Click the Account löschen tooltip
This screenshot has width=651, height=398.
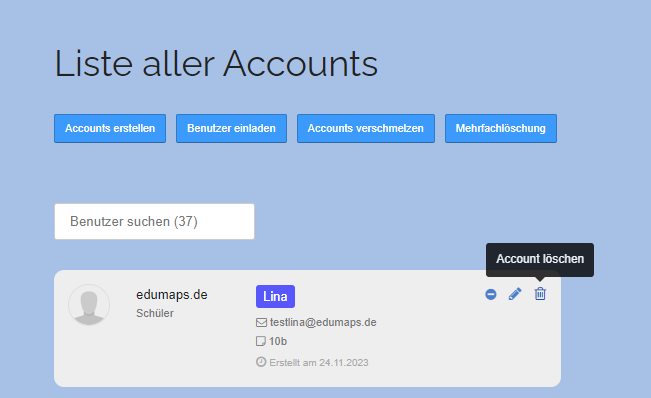coord(540,259)
